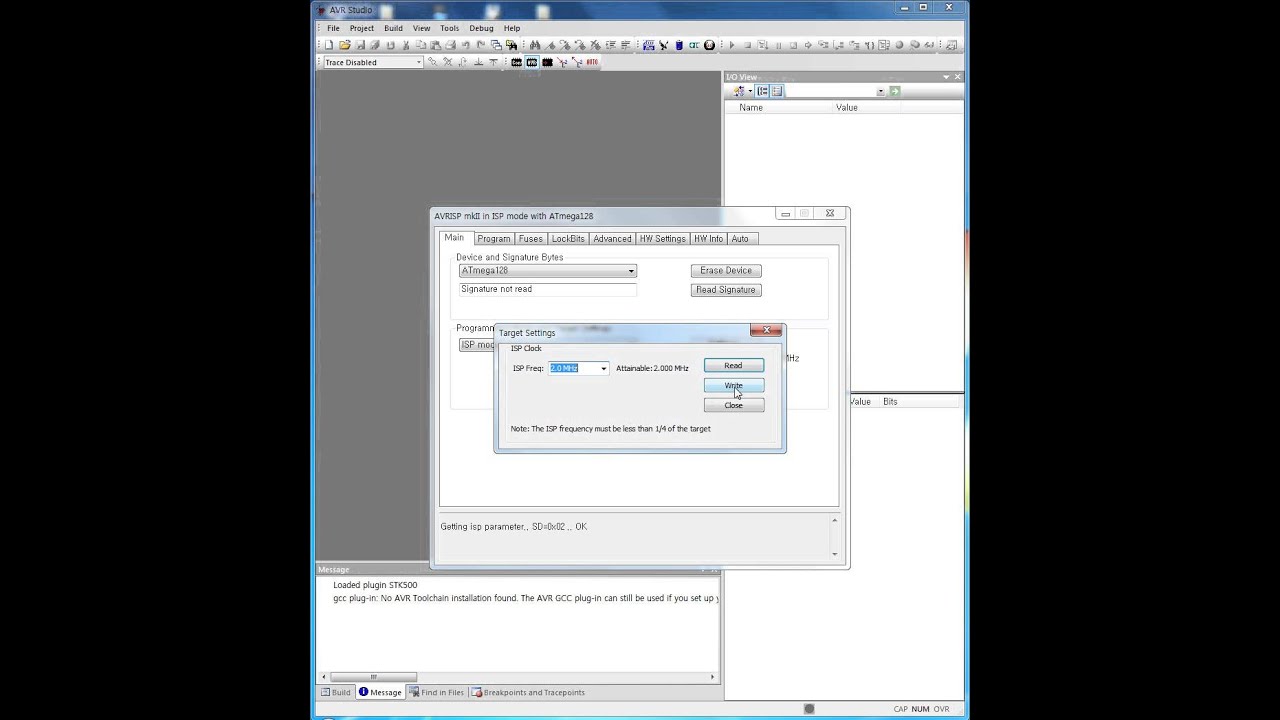
Task: Expand the I/O View search dropdown
Action: tap(880, 91)
